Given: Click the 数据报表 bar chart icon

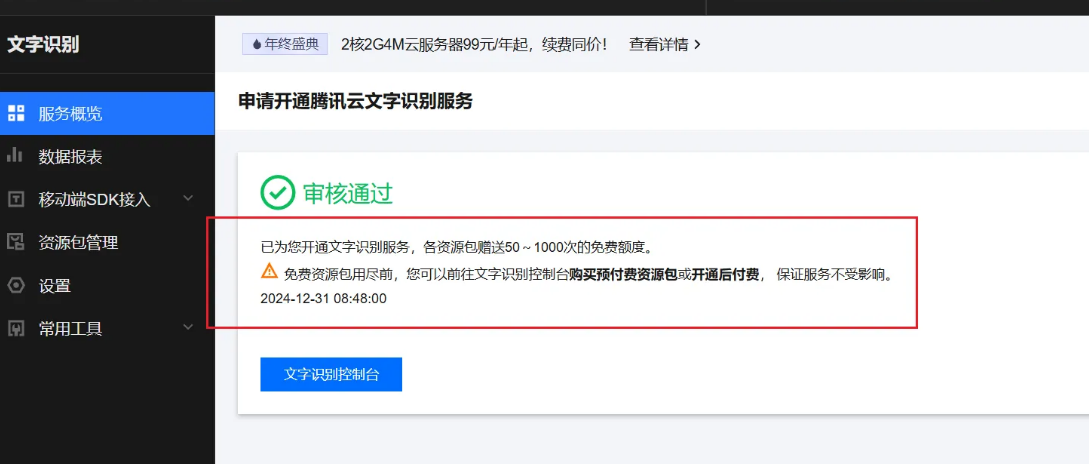Looking at the screenshot, I should (15, 156).
